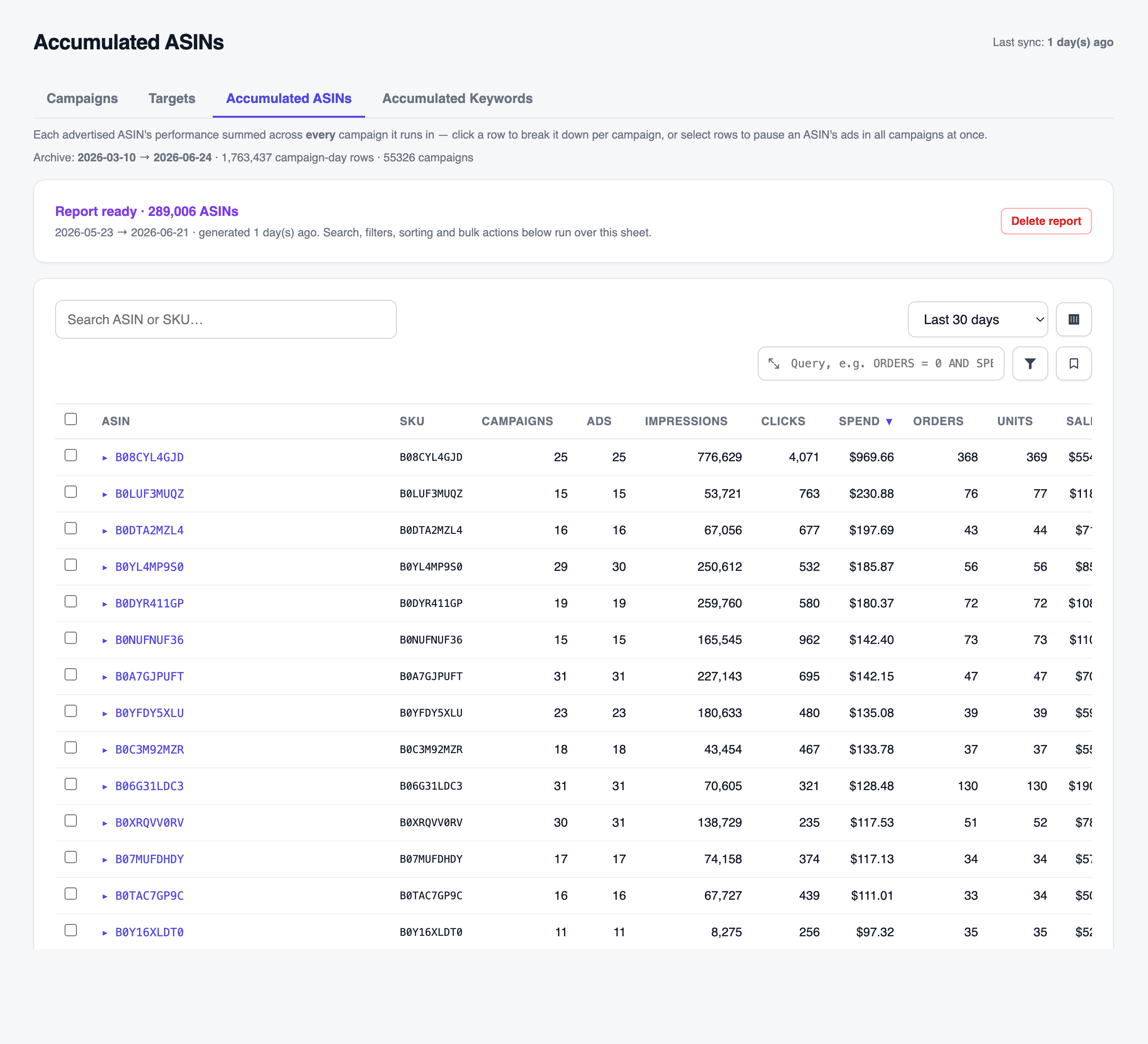The image size is (1148, 1044).
Task: Open ASIN link B0TAC7GP9C
Action: 149,895
